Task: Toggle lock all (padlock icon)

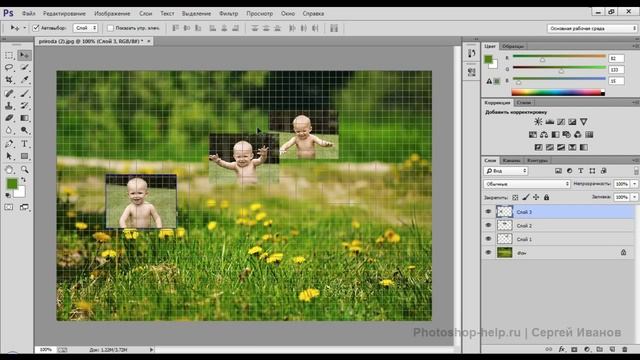Action: (547, 197)
